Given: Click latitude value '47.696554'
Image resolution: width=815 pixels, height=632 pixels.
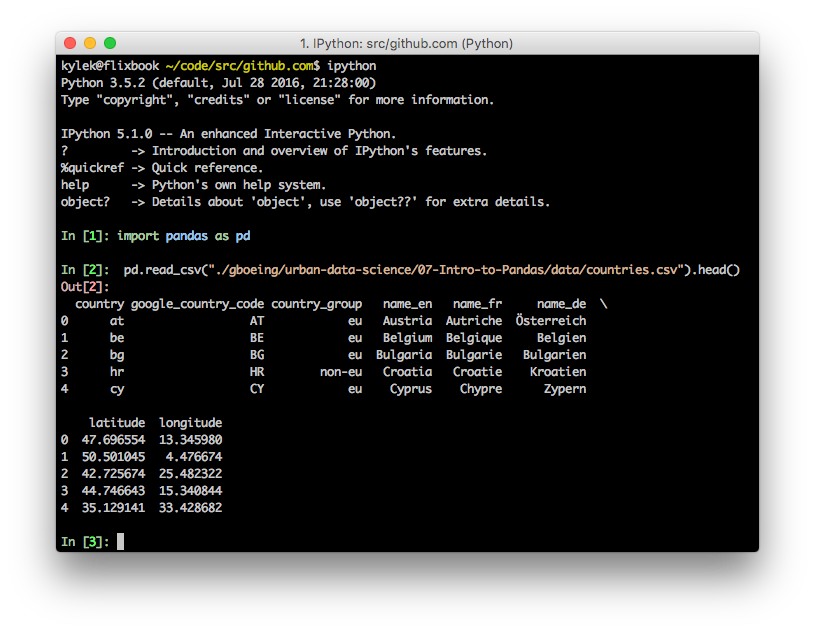Looking at the screenshot, I should [x=113, y=440].
